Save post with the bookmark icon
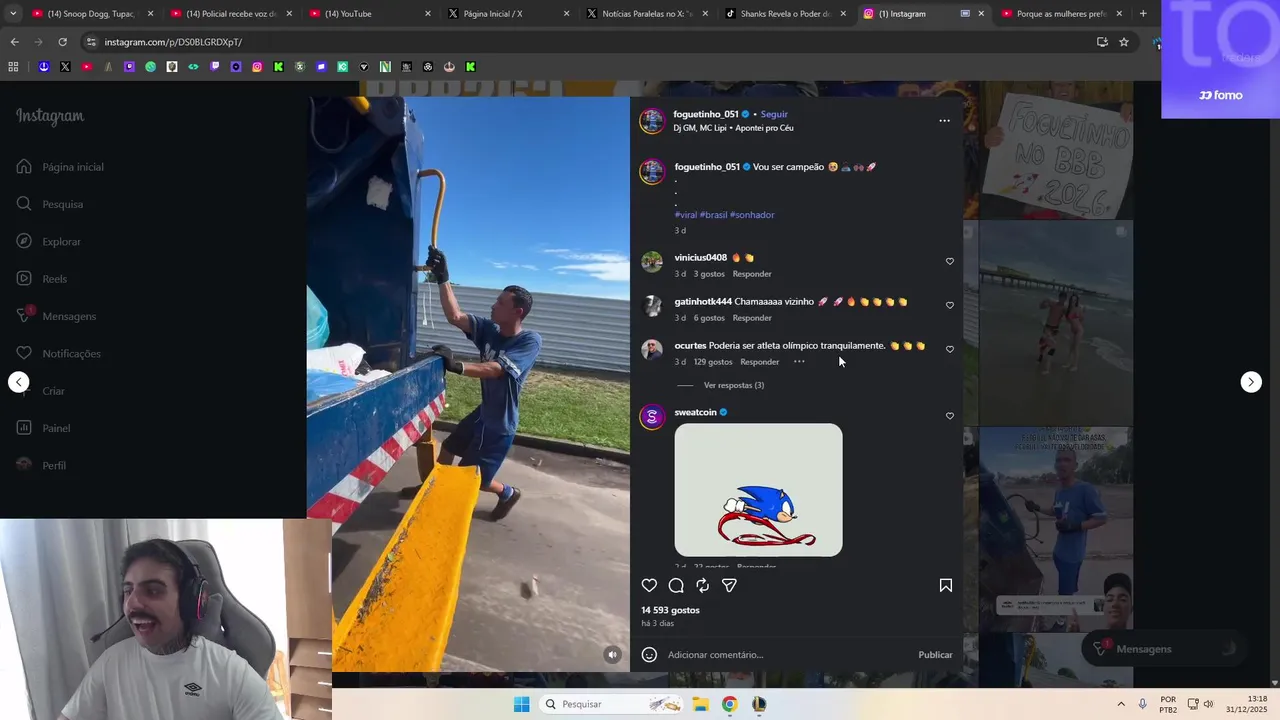Image resolution: width=1280 pixels, height=720 pixels. (945, 586)
